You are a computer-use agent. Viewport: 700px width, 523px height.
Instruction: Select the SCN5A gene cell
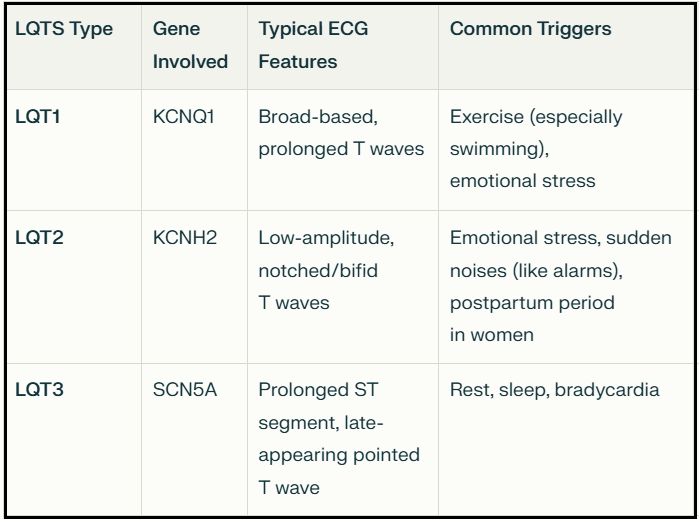coord(185,390)
